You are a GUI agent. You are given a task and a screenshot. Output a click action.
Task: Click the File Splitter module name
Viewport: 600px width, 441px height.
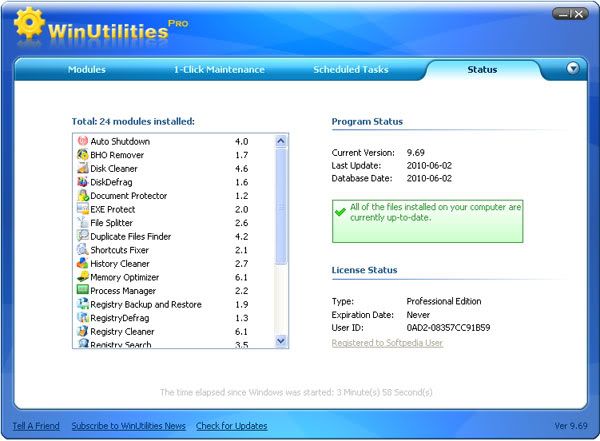(x=111, y=223)
